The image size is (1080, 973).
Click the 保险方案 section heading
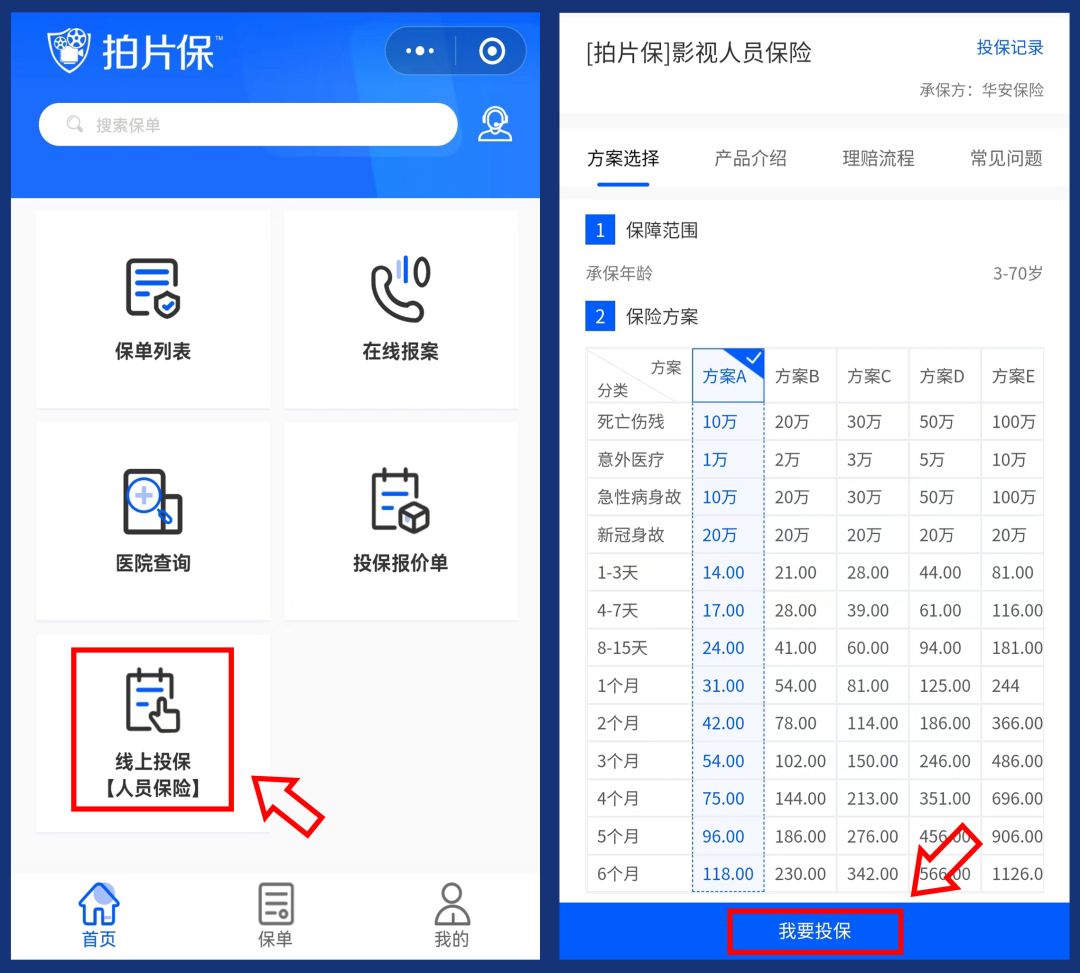click(x=661, y=316)
